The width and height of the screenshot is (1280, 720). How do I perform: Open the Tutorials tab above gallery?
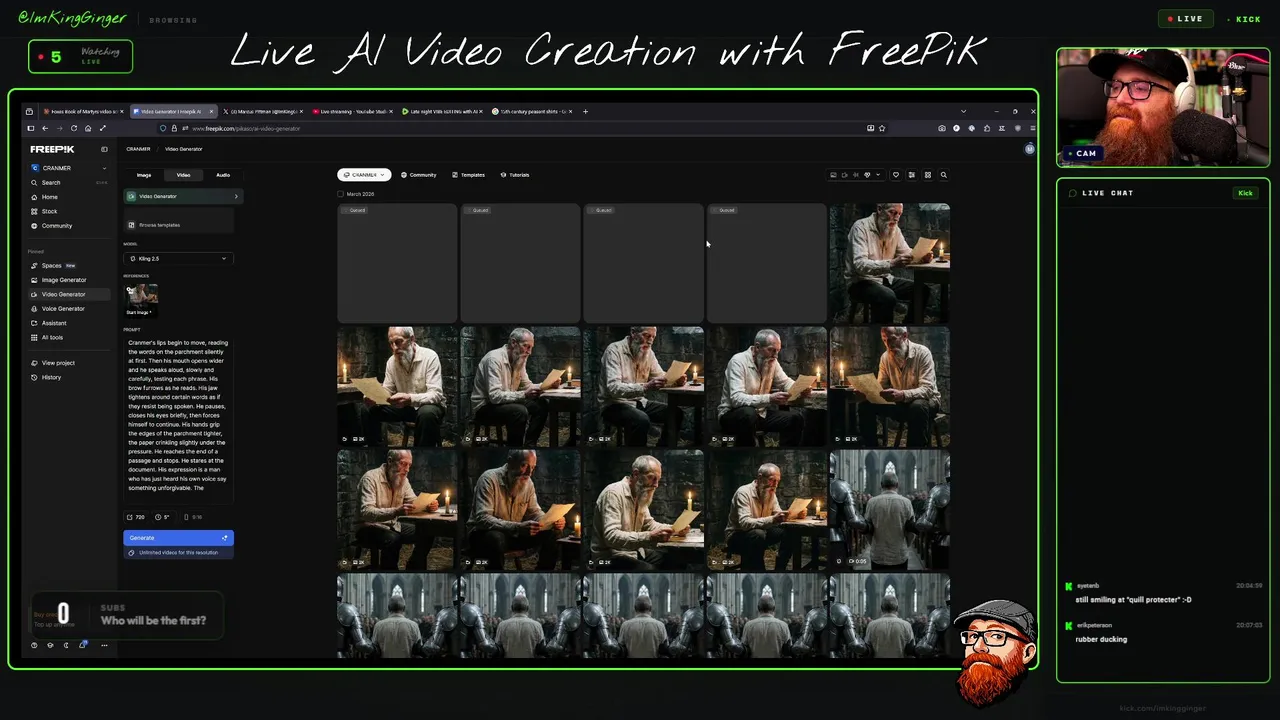click(515, 175)
